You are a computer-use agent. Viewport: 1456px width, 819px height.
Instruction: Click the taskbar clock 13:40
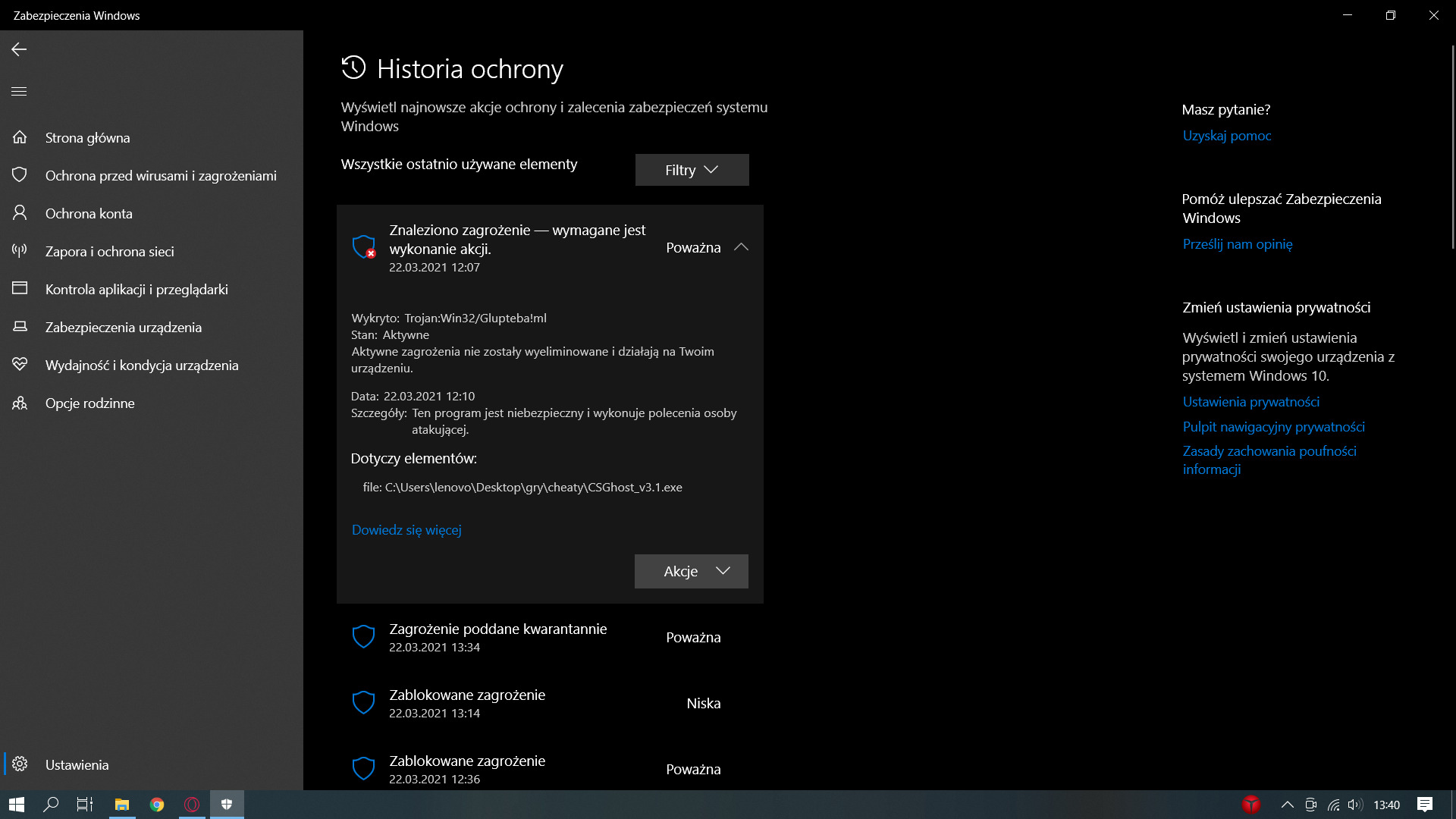(x=1386, y=805)
